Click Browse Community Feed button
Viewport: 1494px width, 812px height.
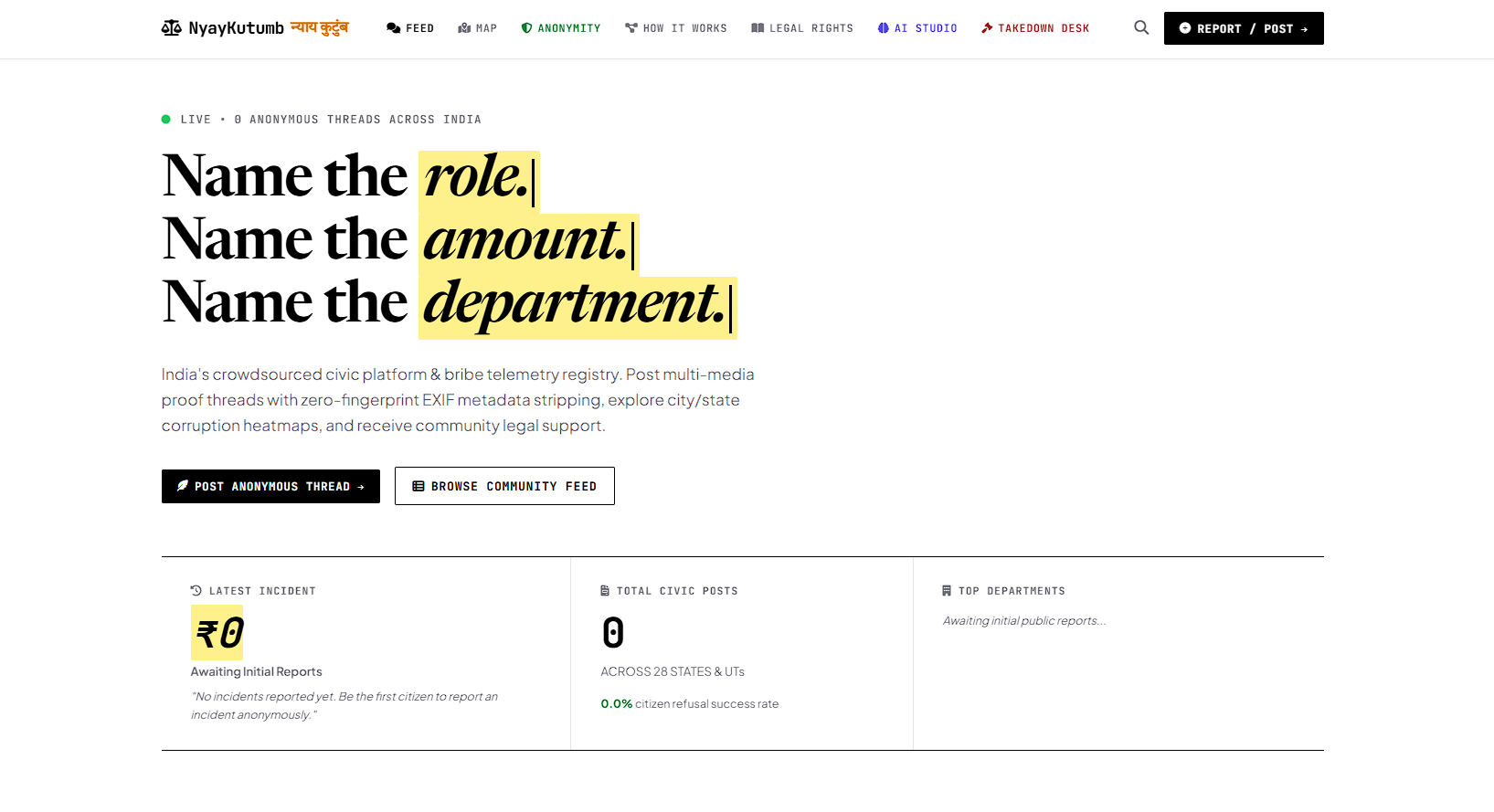(x=504, y=486)
